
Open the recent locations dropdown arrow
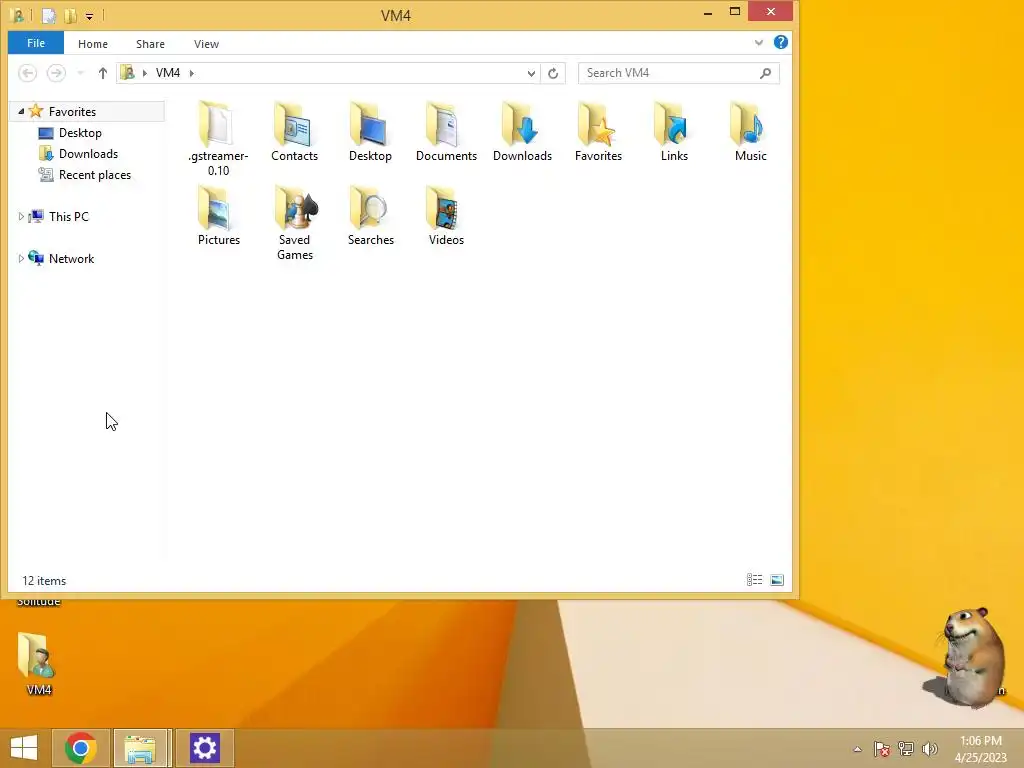[80, 73]
